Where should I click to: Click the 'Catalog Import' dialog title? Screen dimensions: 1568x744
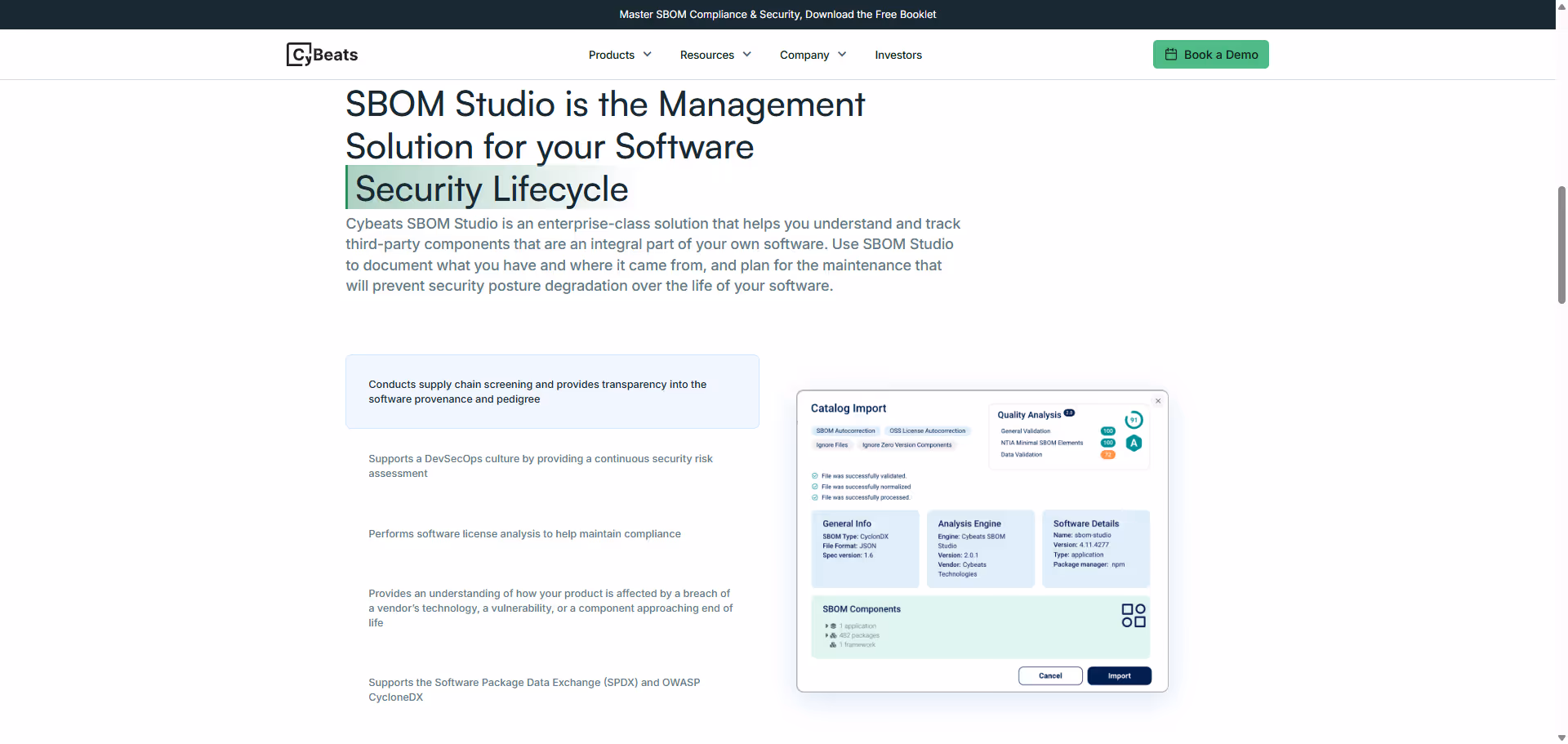(x=849, y=408)
